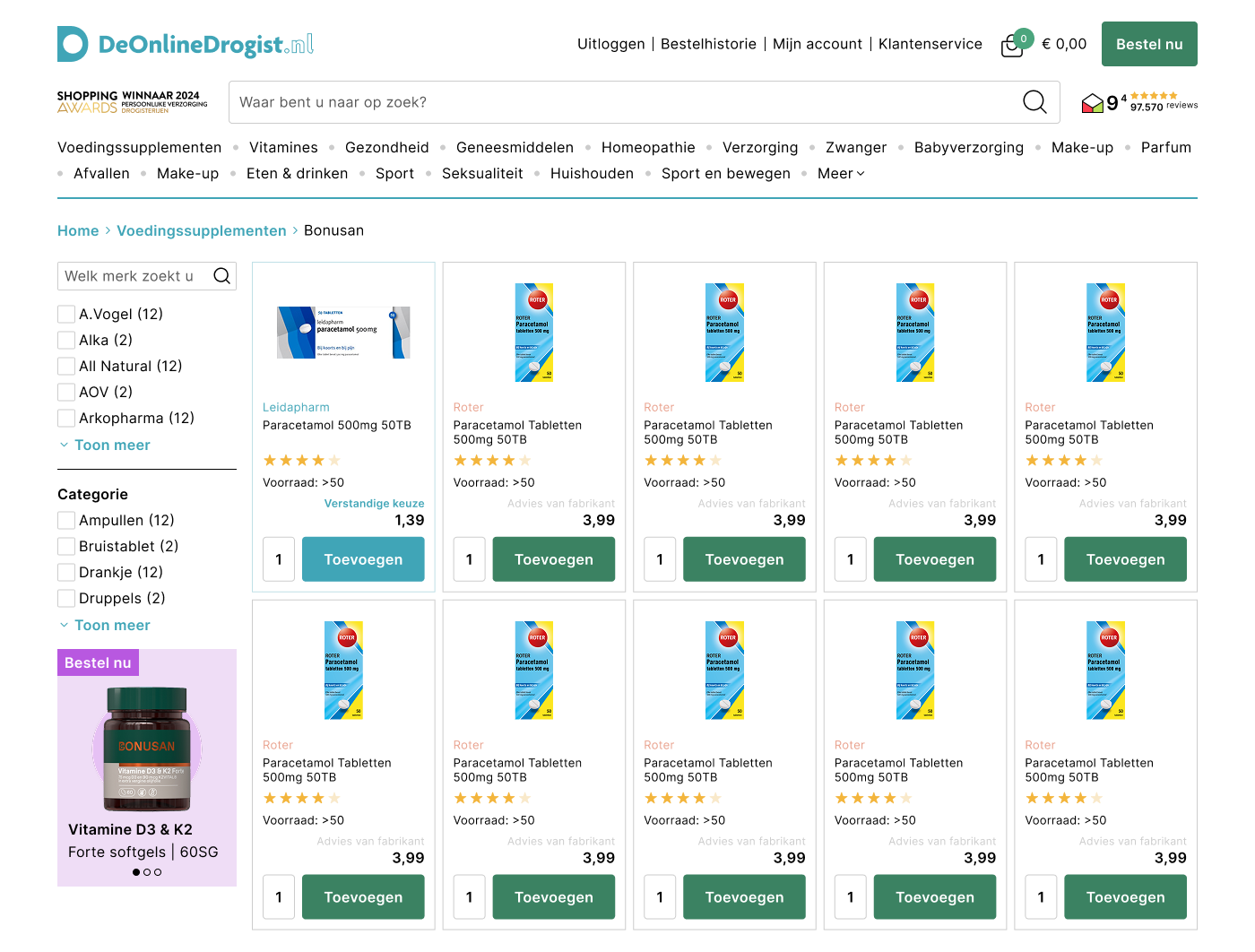Open the Homeopathie menu
This screenshot has width=1255, height=952.
point(648,147)
